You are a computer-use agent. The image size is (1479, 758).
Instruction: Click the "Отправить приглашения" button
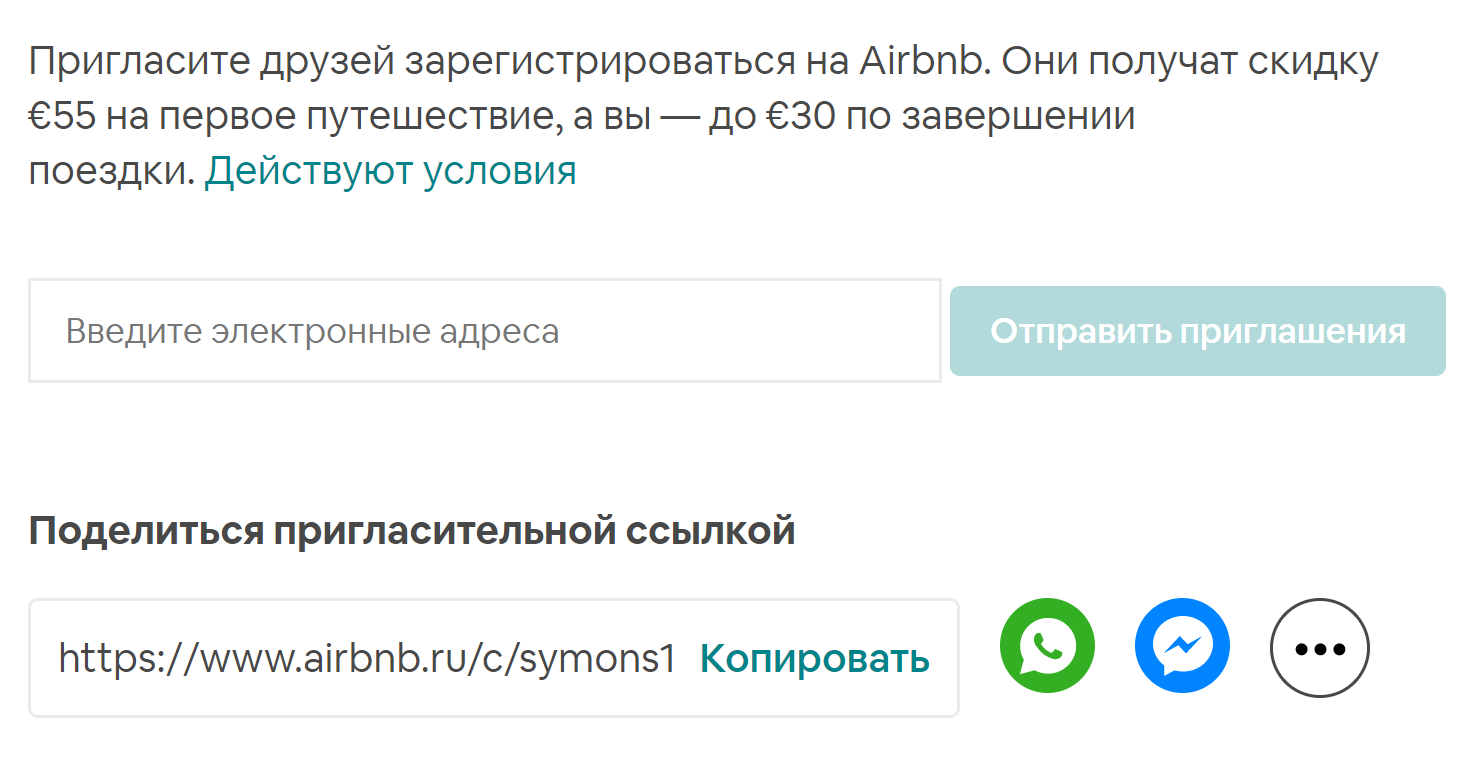coord(1197,331)
